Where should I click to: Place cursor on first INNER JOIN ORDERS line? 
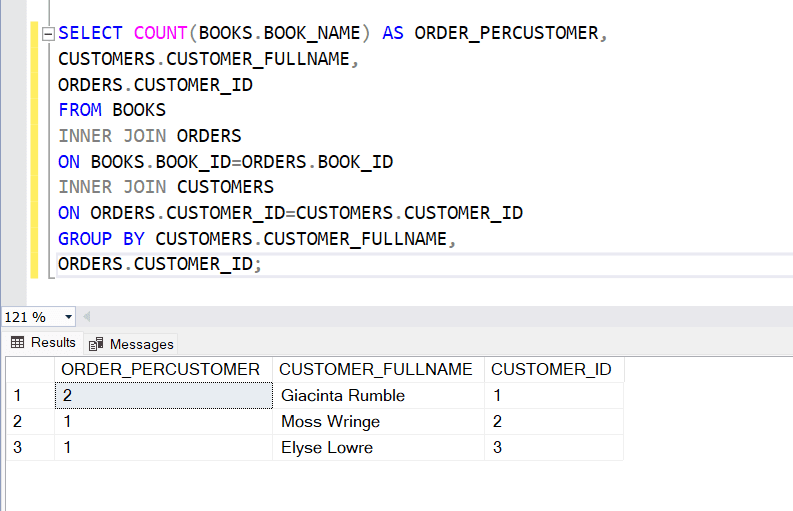tap(150, 136)
